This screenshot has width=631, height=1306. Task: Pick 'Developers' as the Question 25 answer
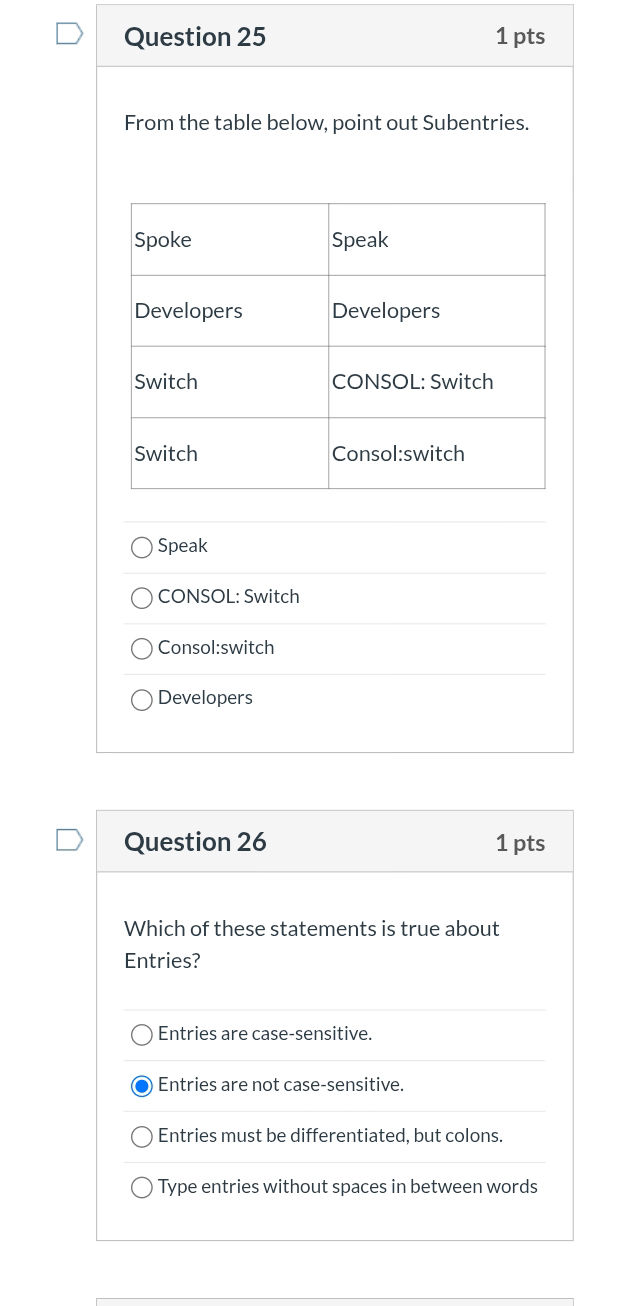pyautogui.click(x=141, y=700)
